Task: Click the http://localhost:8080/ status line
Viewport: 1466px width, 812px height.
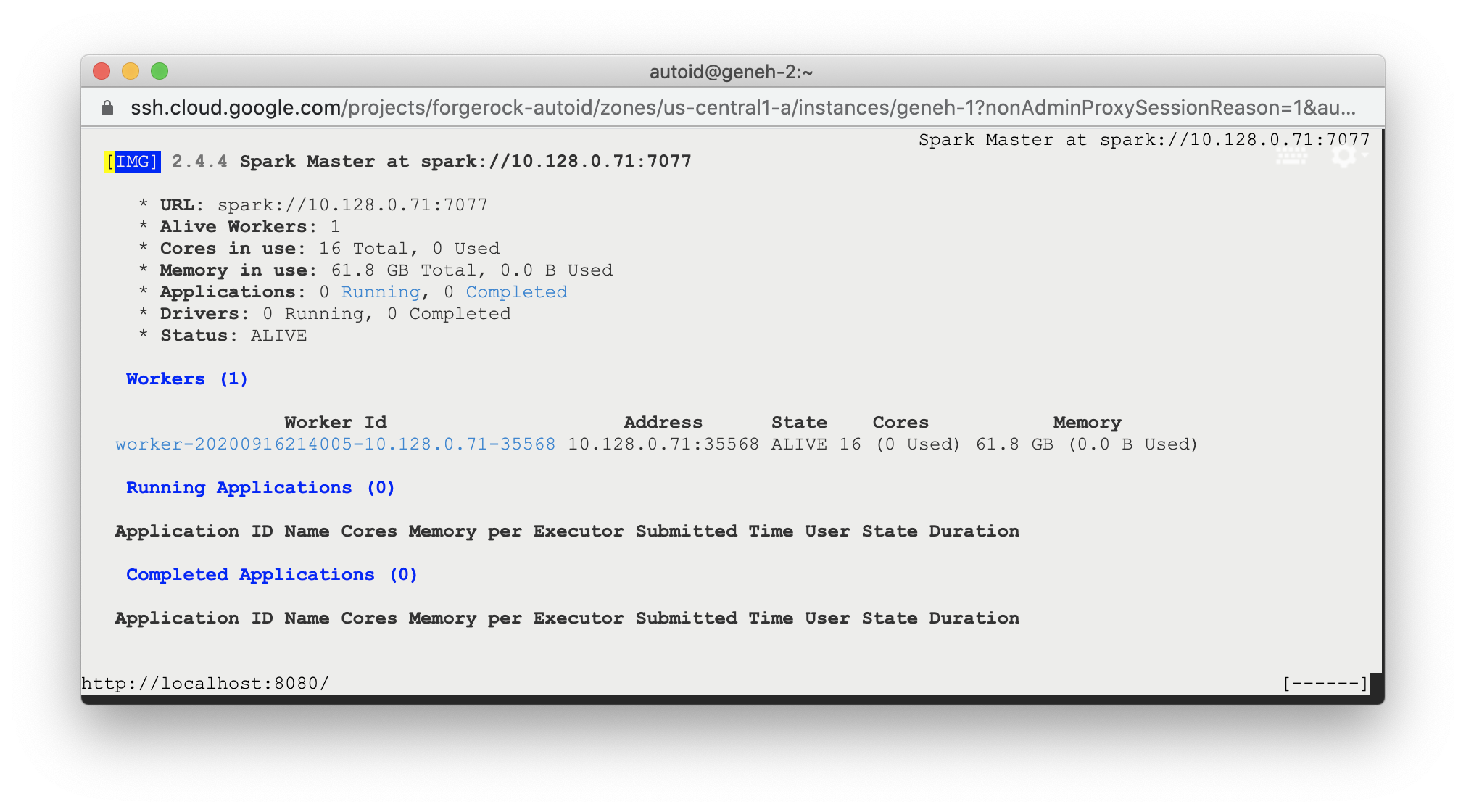Action: (x=205, y=684)
